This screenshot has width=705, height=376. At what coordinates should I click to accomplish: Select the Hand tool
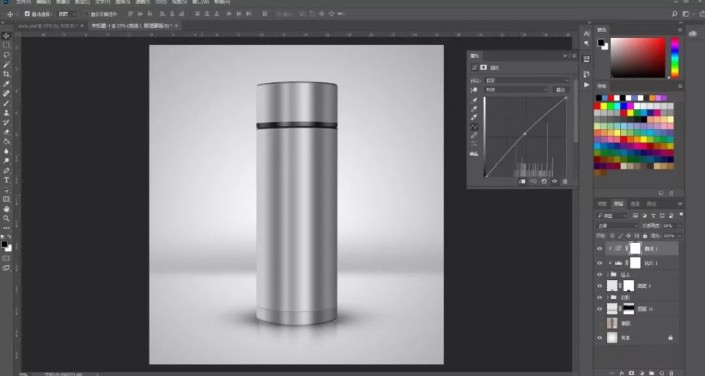pyautogui.click(x=6, y=209)
